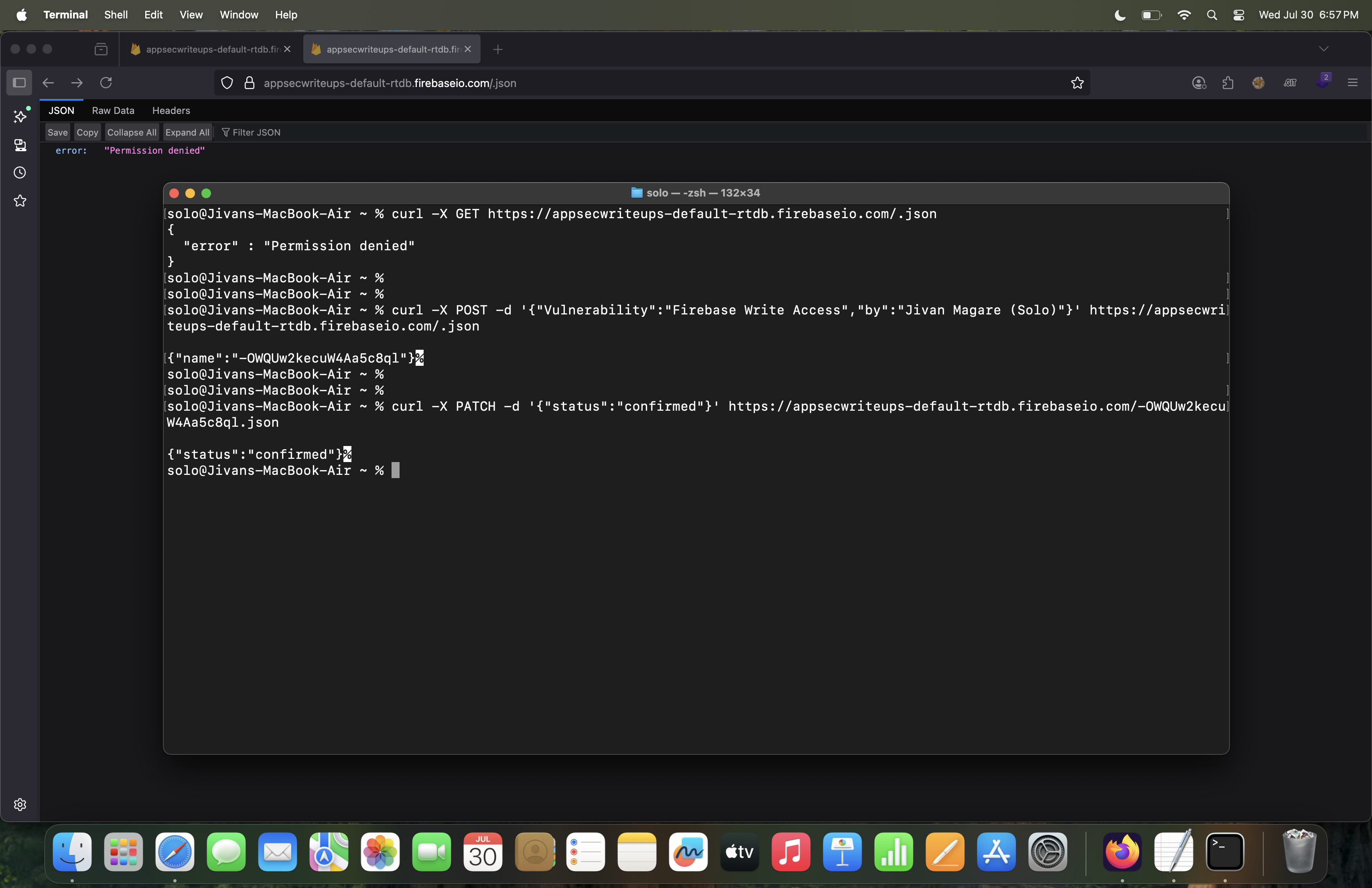Click the browser reload page icon
Screen dimensions: 1372x888
pyautogui.click(x=106, y=83)
